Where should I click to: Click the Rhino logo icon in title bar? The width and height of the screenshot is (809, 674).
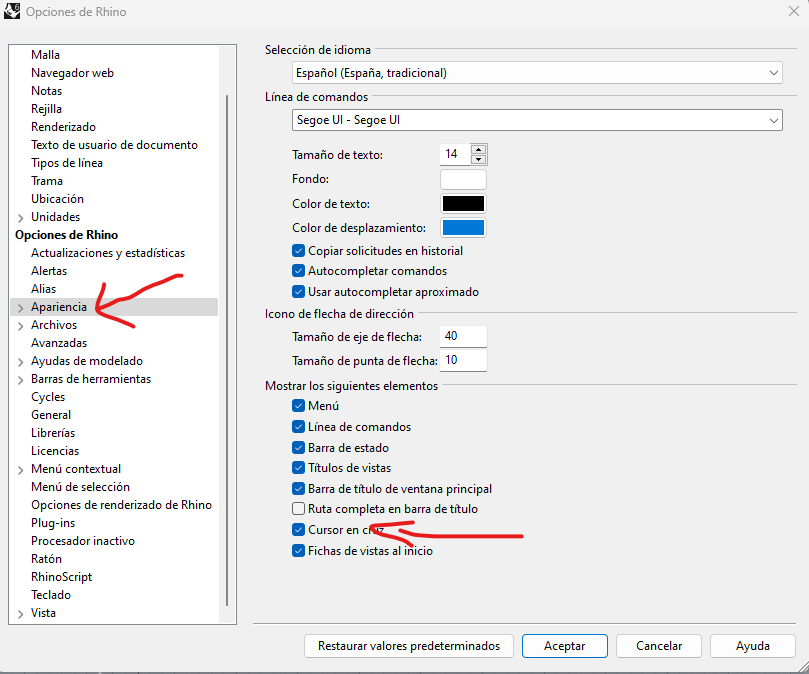click(x=11, y=11)
